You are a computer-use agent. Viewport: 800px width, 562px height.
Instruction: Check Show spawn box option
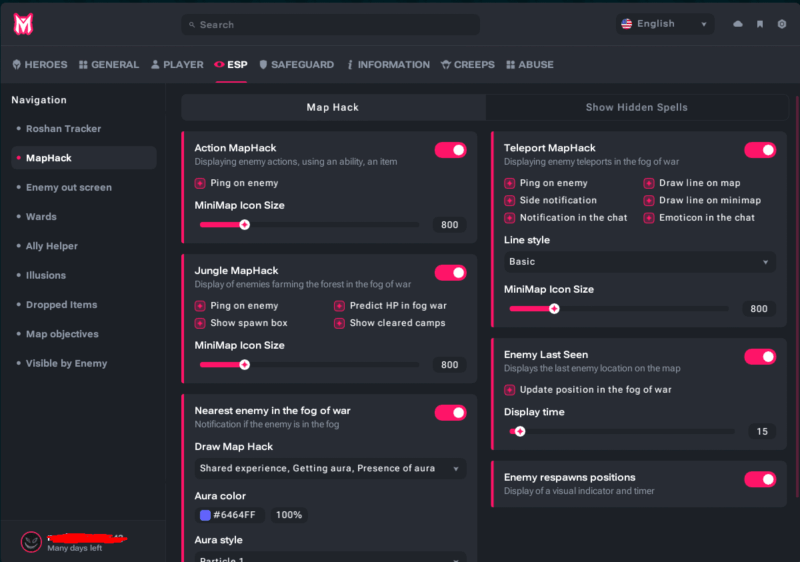coord(200,323)
